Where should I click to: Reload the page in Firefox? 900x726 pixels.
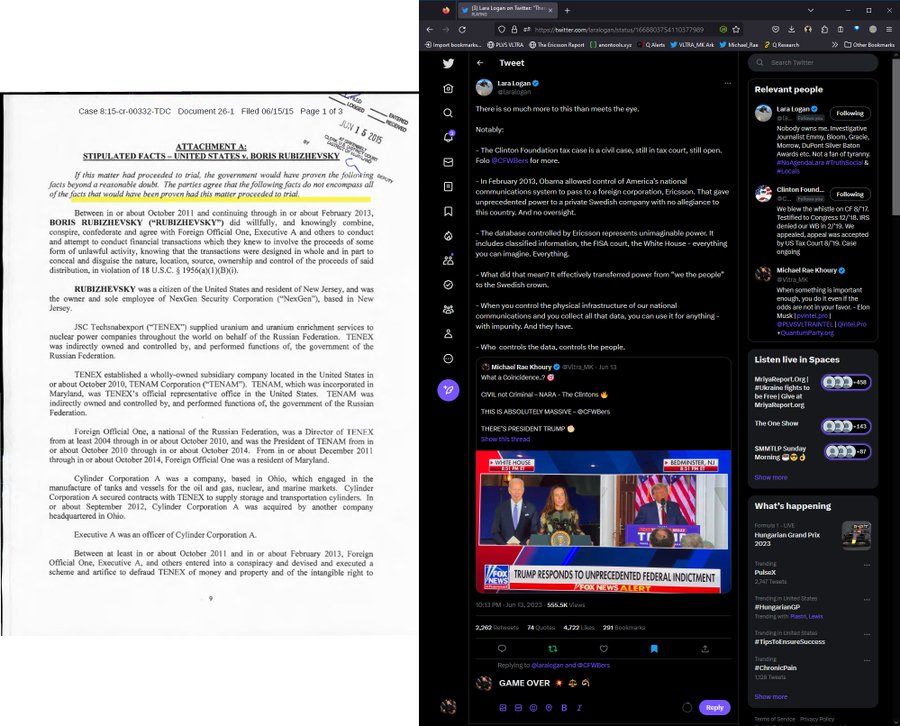coord(462,29)
